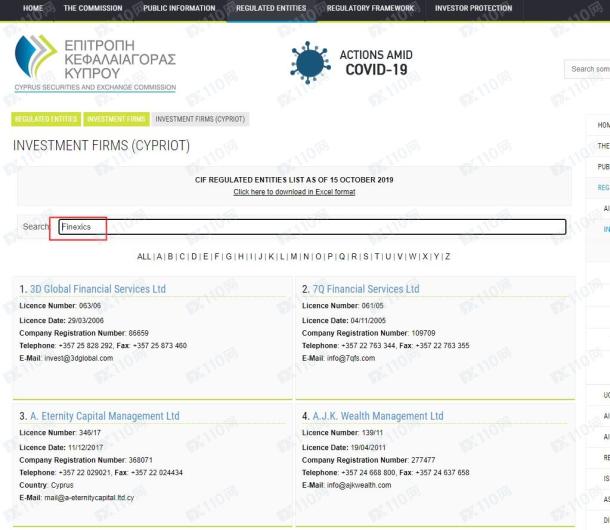Filter firms by letter P
Viewport: 610px width, 530px height.
pyautogui.click(x=330, y=256)
